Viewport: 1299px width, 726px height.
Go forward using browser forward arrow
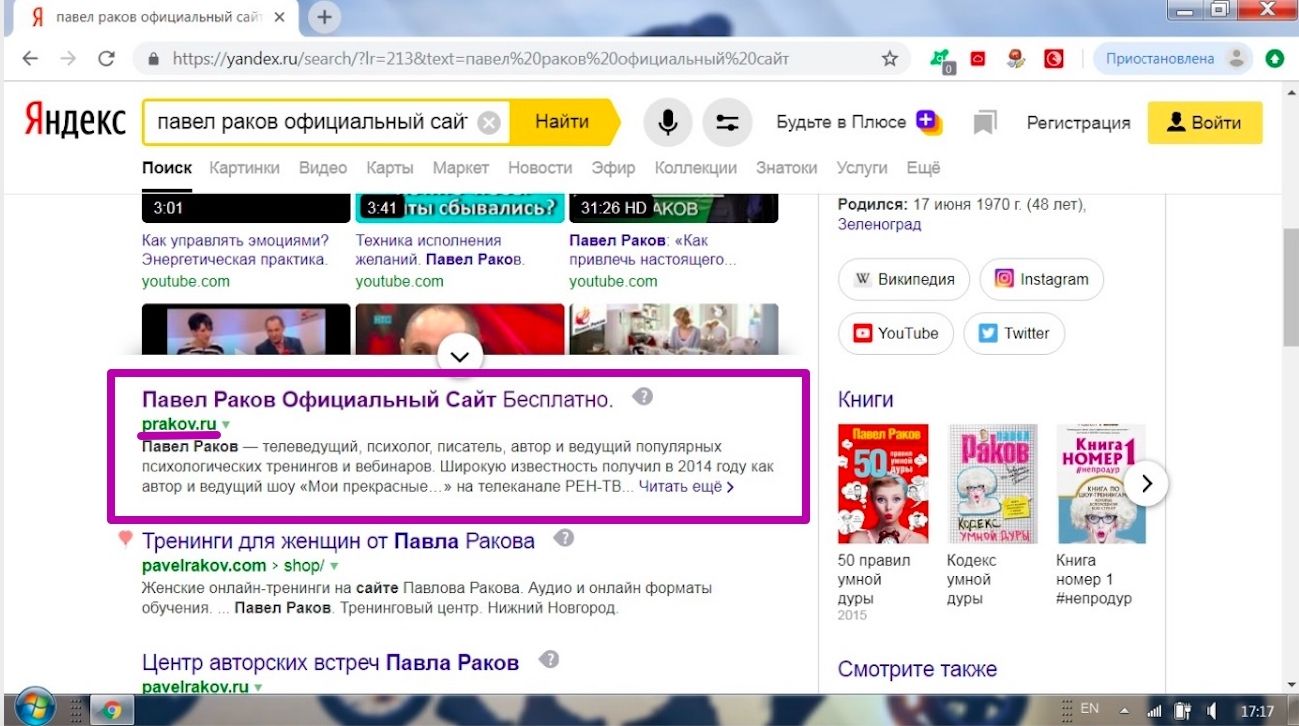[x=68, y=59]
